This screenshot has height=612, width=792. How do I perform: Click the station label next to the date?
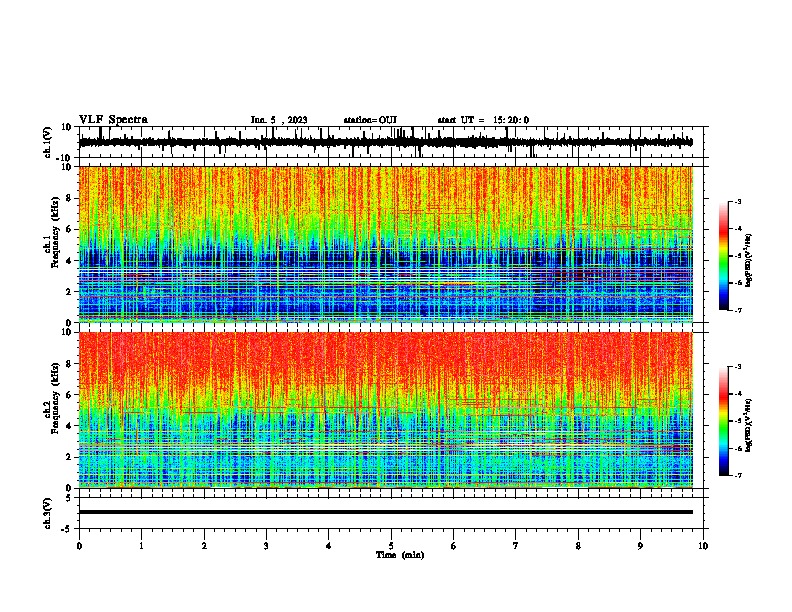(x=370, y=120)
